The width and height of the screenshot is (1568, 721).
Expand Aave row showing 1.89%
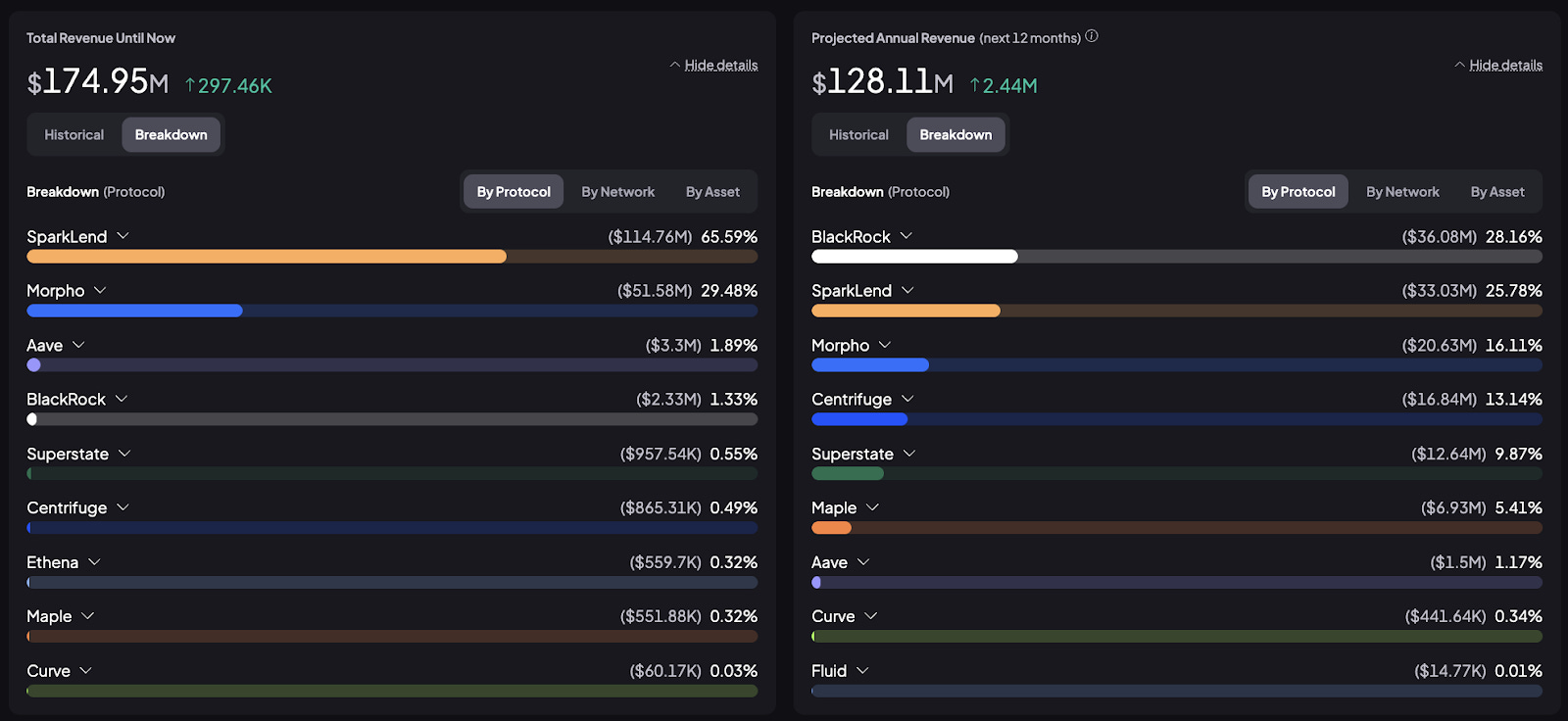click(x=79, y=345)
